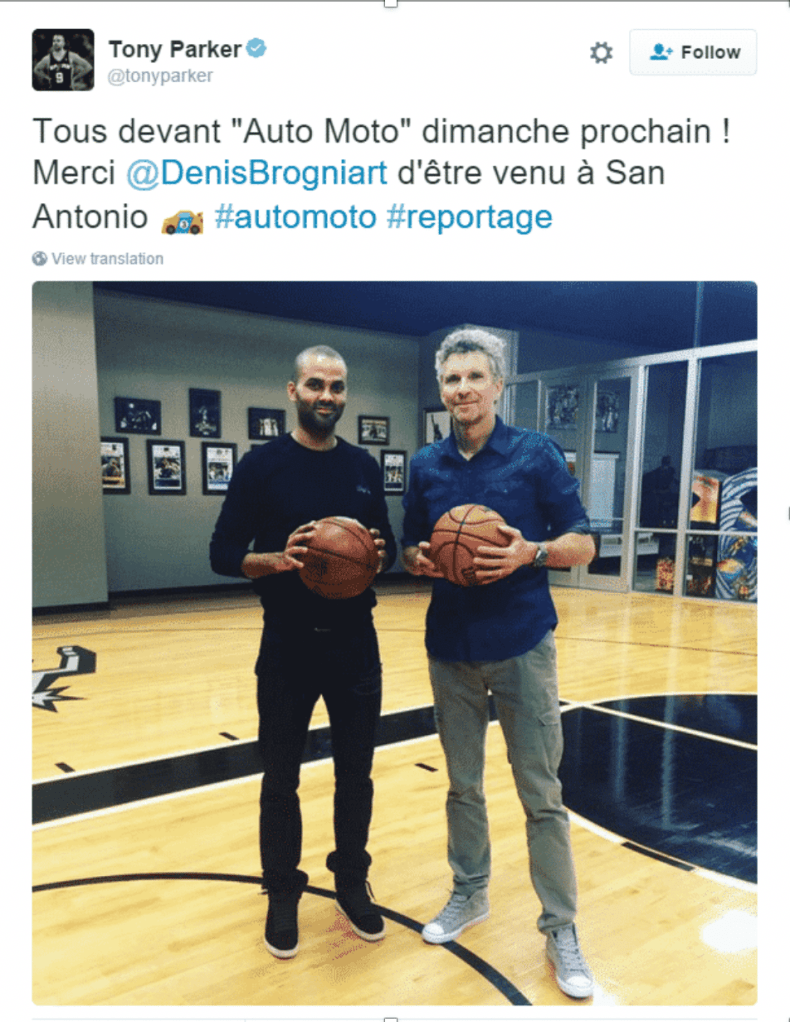The image size is (790, 1022).
Task: Click the race car emoji
Action: tap(182, 221)
